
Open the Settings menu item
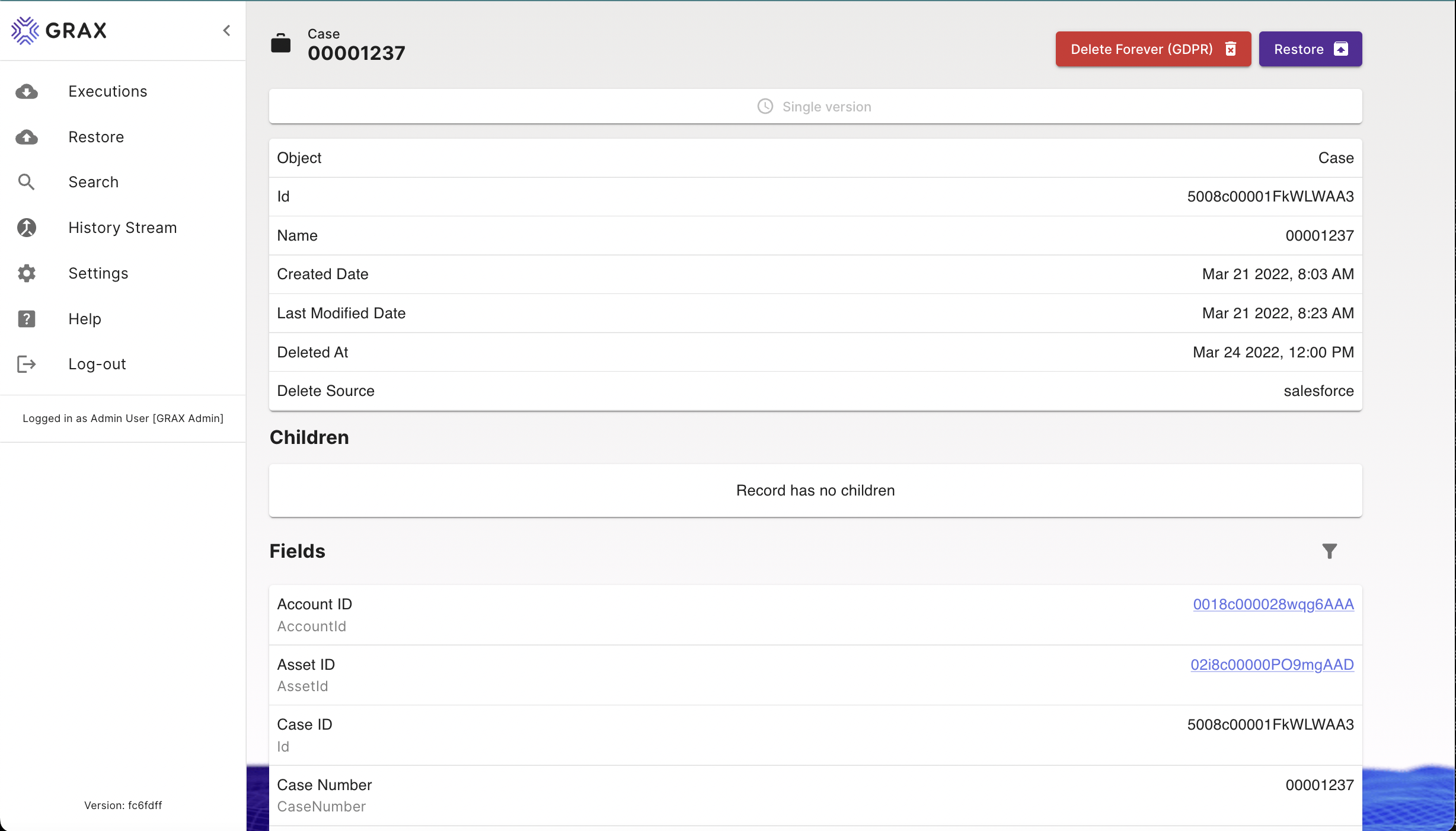[98, 274]
